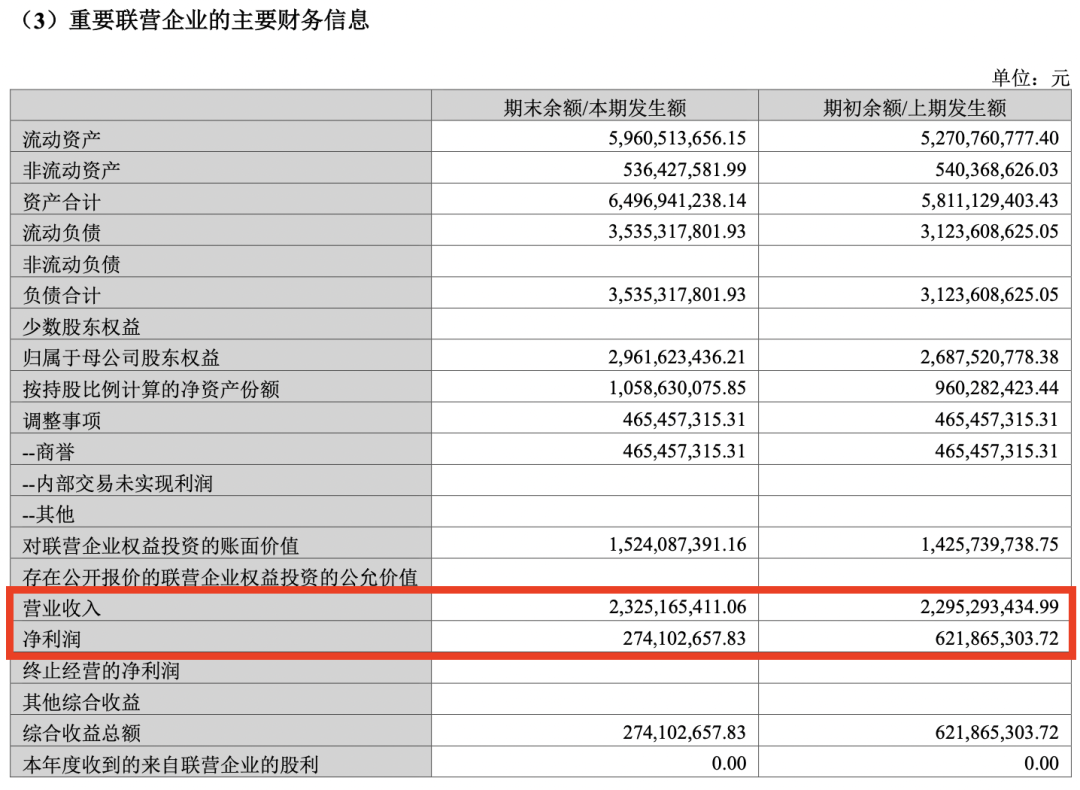Select 流动负债 ending value 3,535,317,801.93
The image size is (1080, 790).
(x=677, y=231)
